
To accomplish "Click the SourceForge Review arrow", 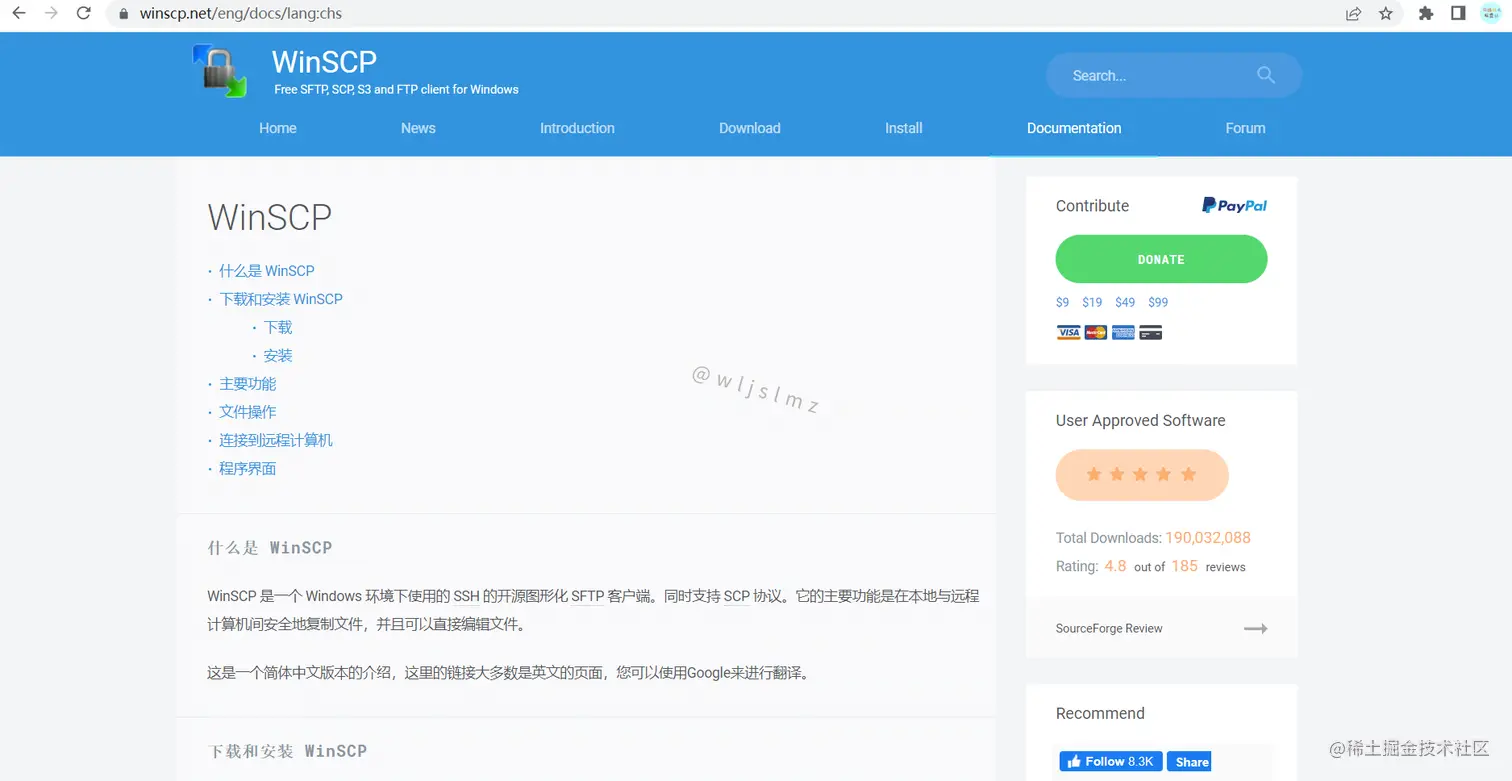I will (x=1255, y=628).
